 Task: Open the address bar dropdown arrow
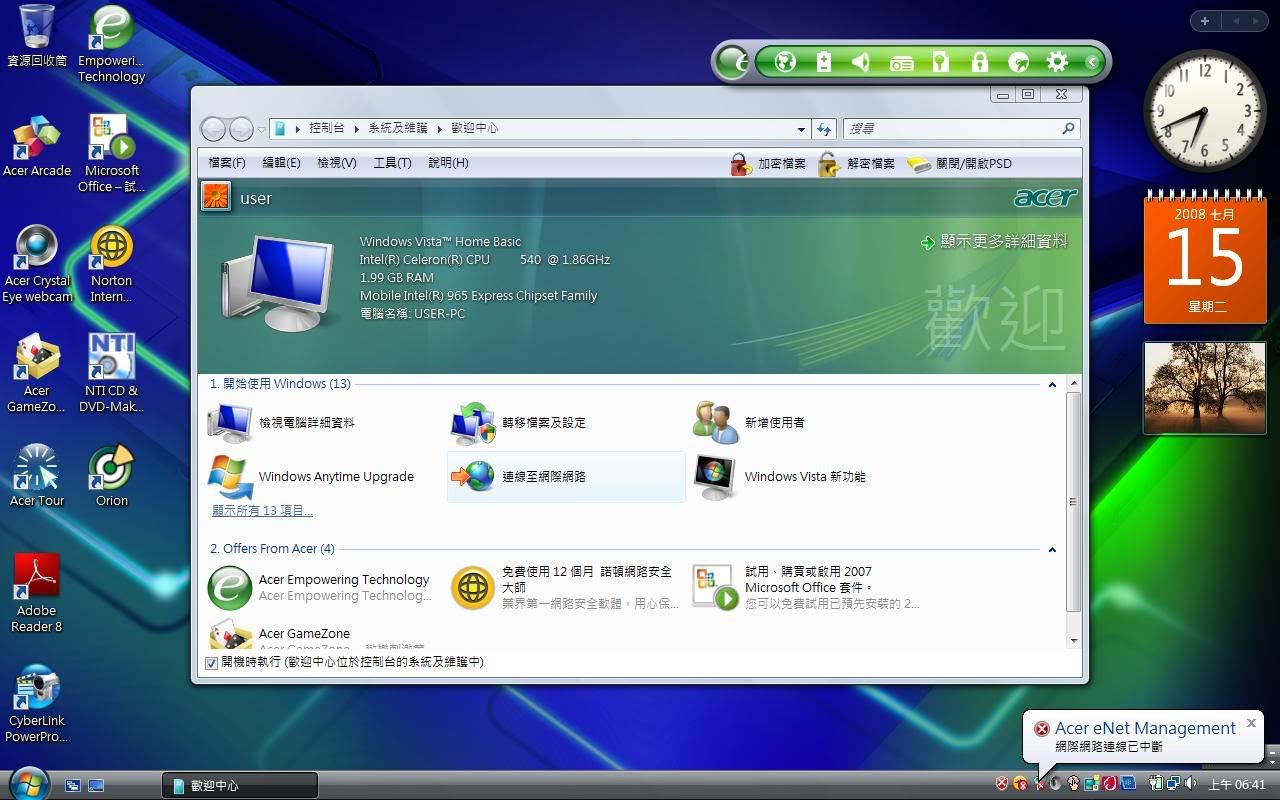801,129
